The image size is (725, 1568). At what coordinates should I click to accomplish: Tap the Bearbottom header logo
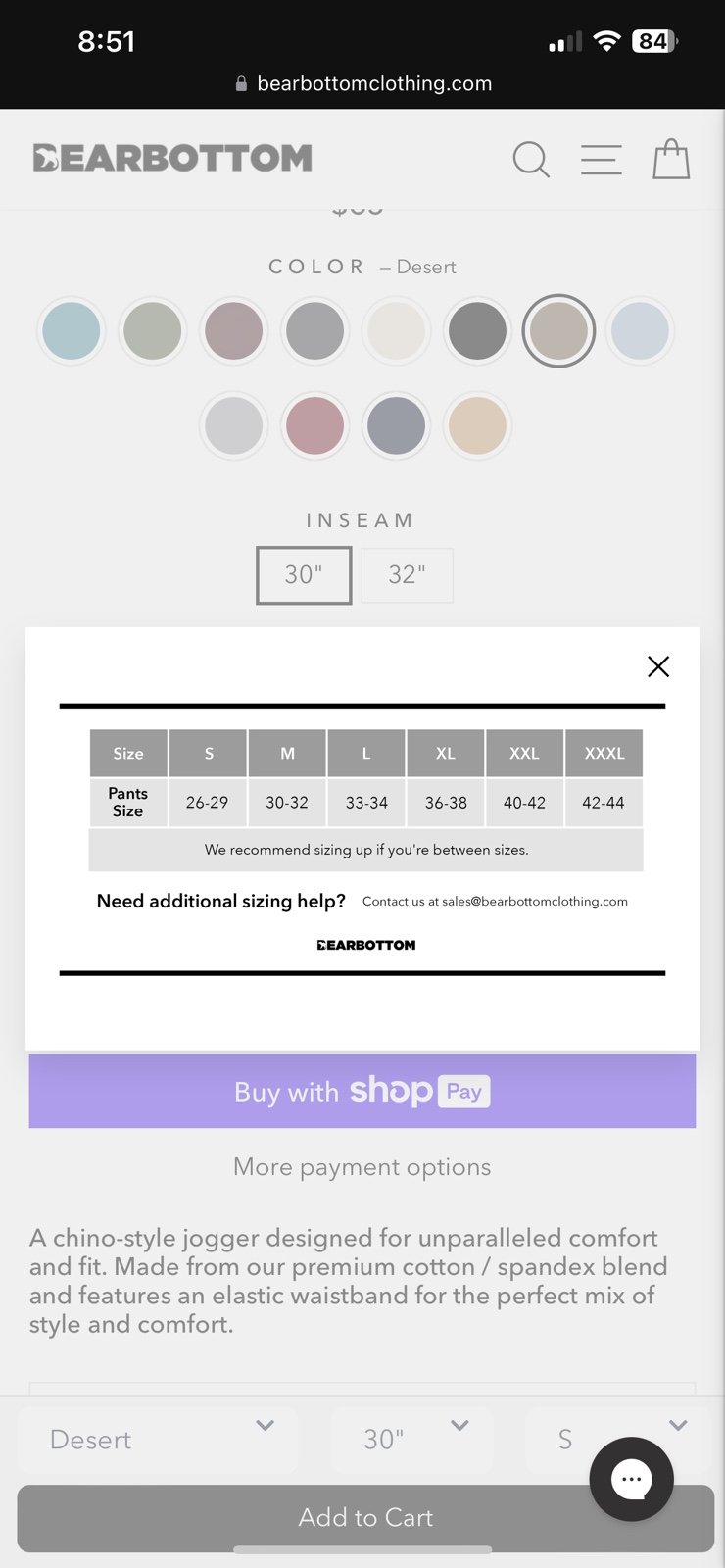click(x=172, y=158)
